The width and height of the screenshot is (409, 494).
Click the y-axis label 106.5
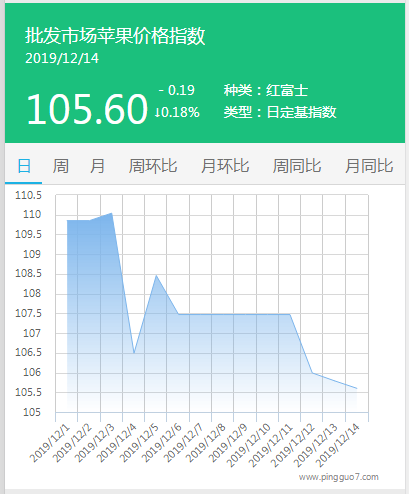[29, 352]
